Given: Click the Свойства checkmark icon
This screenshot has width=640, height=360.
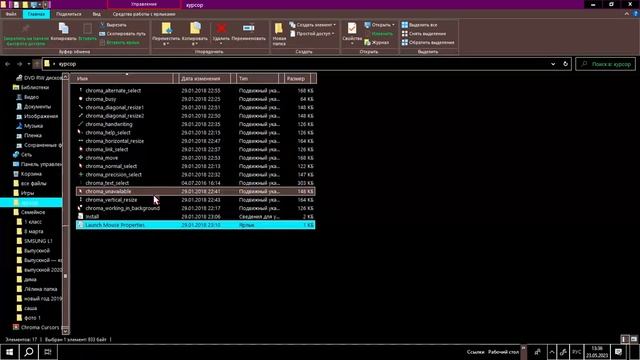Looking at the screenshot, I should click(x=352, y=28).
